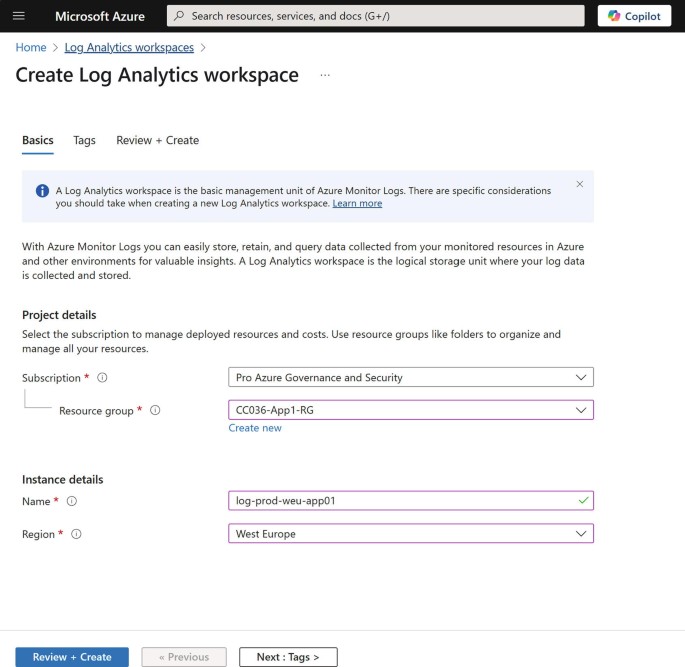685x667 pixels.
Task: Select the Basics tab
Action: click(38, 140)
